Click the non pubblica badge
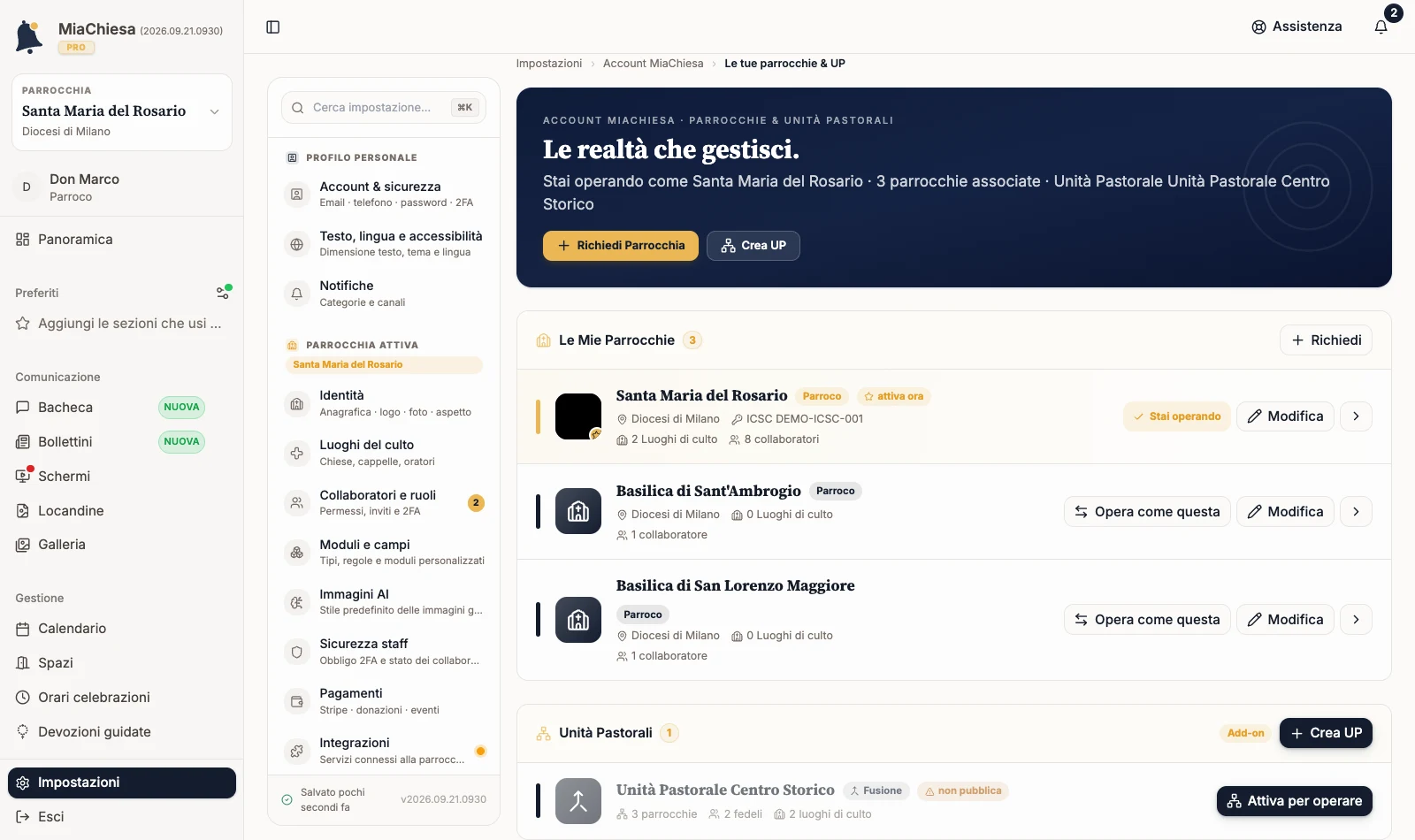The width and height of the screenshot is (1415, 840). tap(963, 791)
